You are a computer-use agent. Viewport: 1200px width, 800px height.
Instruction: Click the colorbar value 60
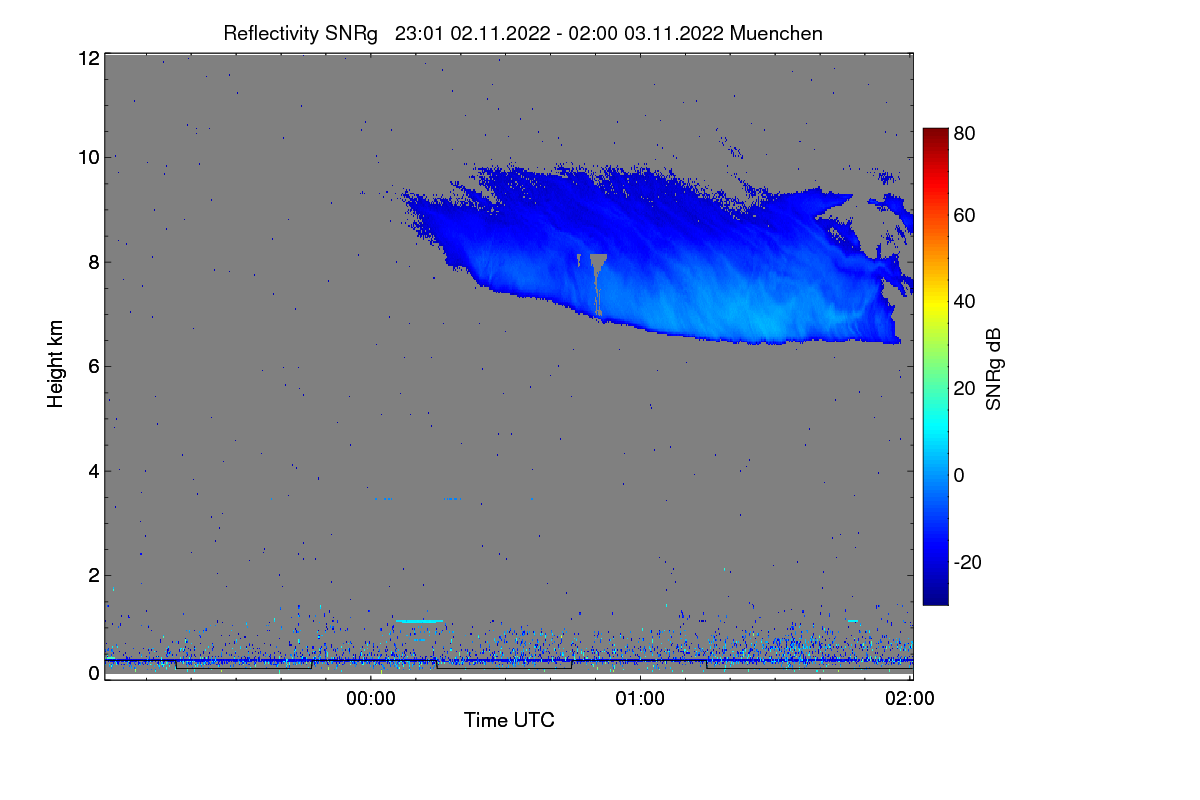click(x=965, y=216)
